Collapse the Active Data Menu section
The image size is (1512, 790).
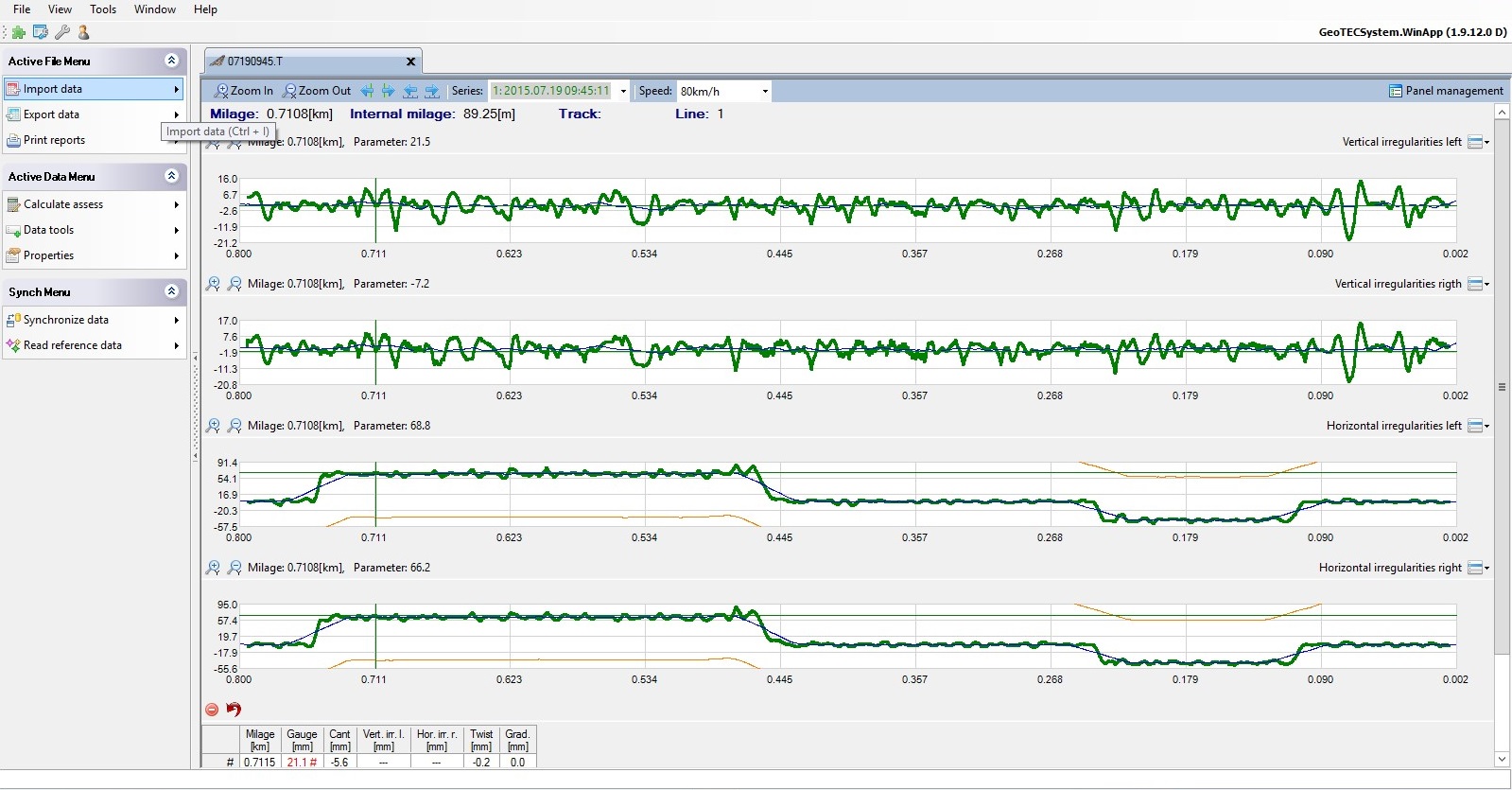[x=171, y=176]
